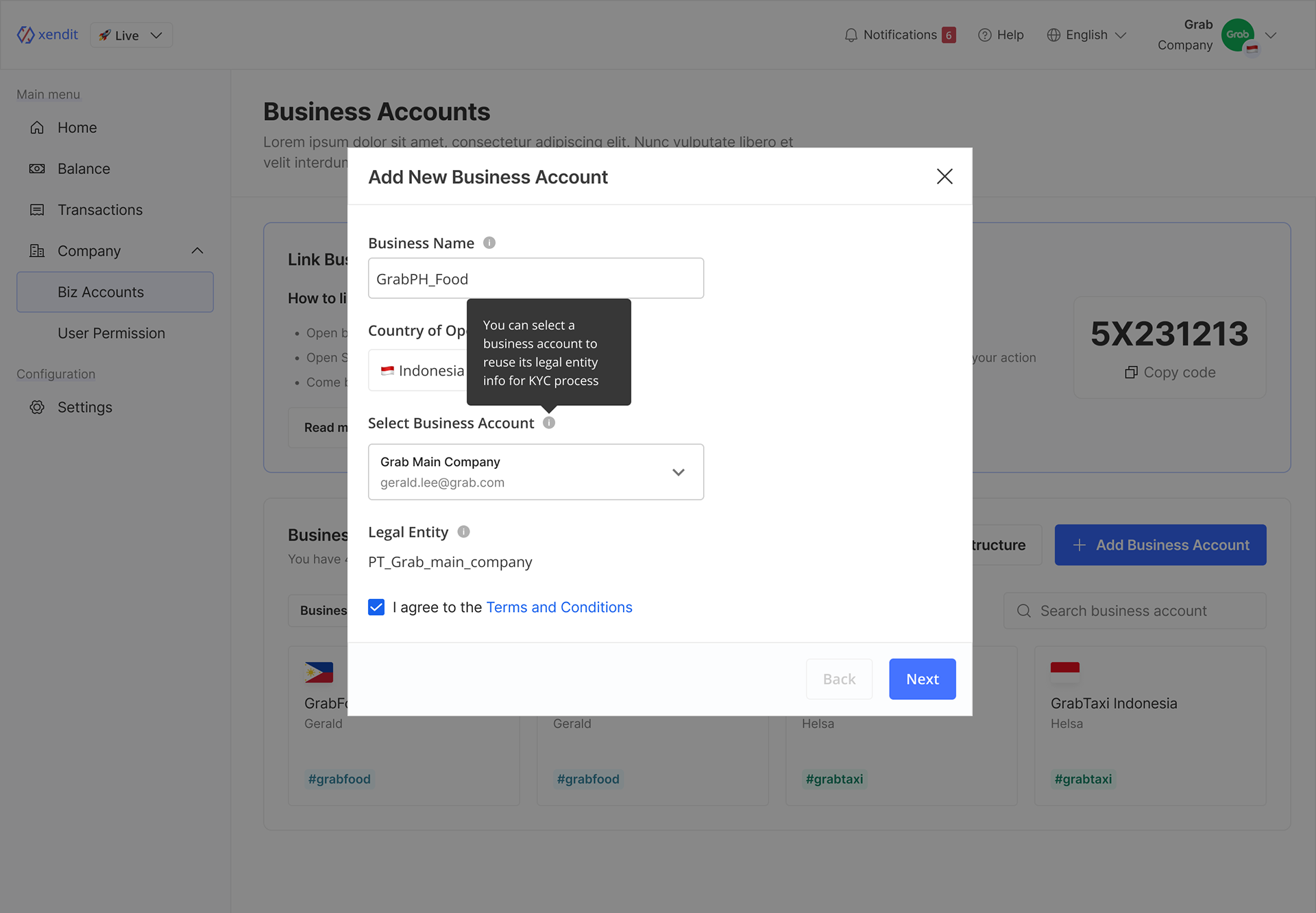Click info icon beside Select Business Account
Image resolution: width=1316 pixels, height=913 pixels.
pyautogui.click(x=549, y=423)
